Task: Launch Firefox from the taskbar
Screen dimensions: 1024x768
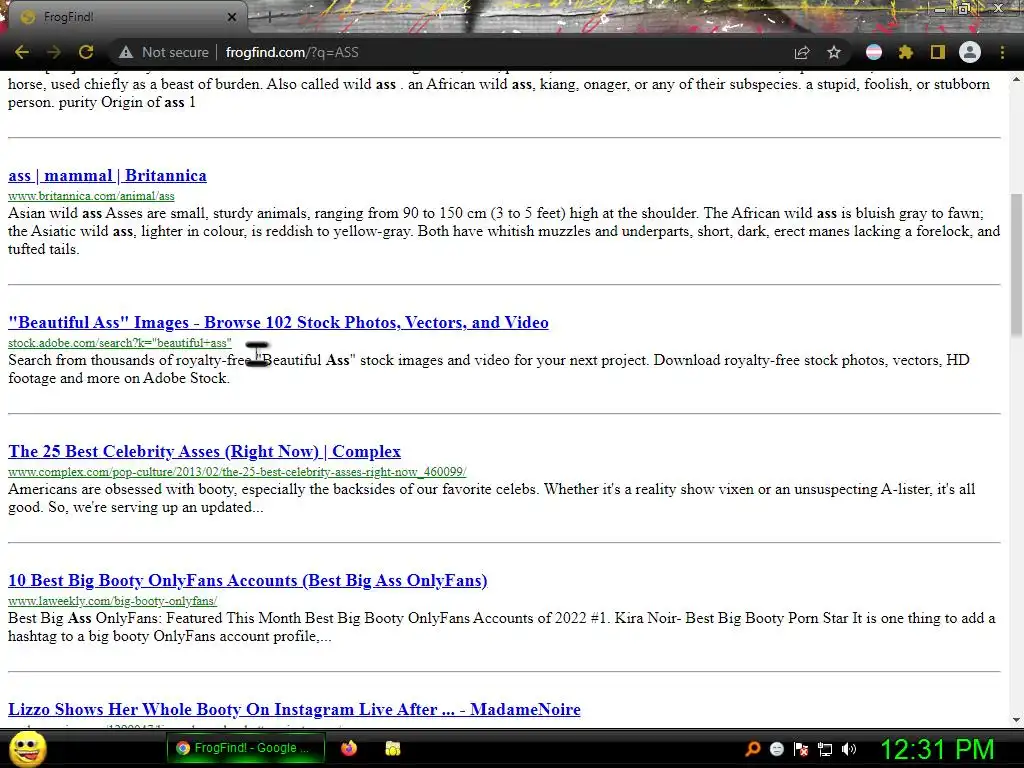Action: click(x=349, y=748)
